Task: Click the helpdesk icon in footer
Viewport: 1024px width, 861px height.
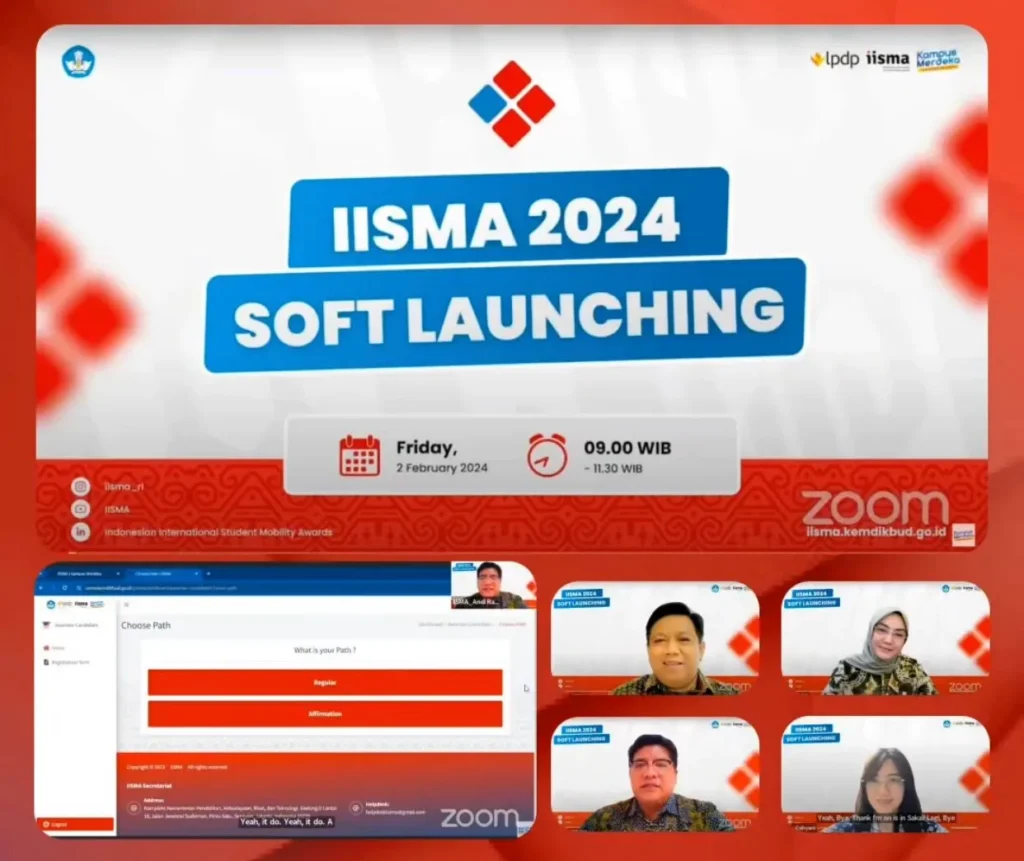Action: 356,808
